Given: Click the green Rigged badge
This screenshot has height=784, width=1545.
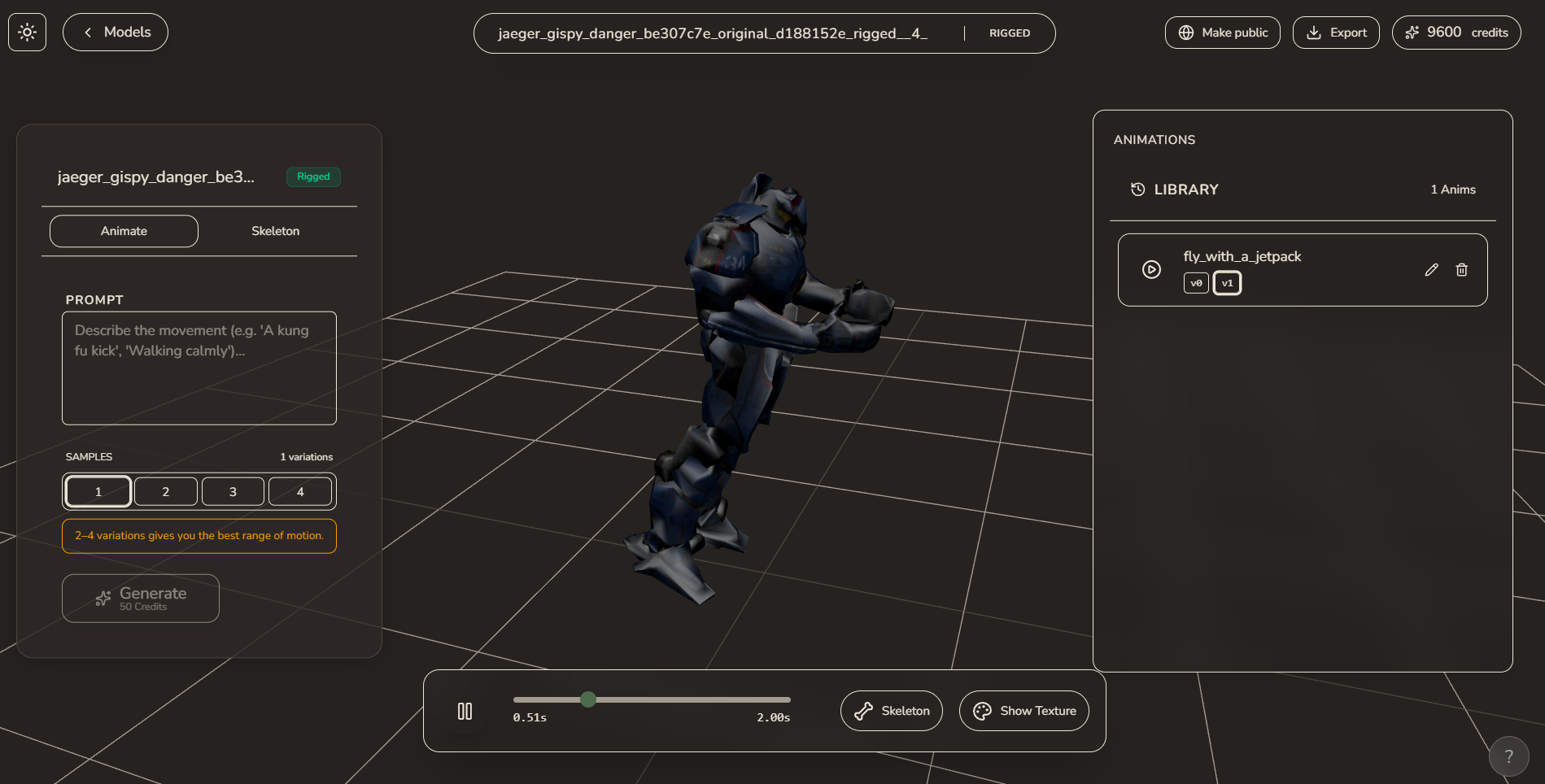Looking at the screenshot, I should [313, 176].
